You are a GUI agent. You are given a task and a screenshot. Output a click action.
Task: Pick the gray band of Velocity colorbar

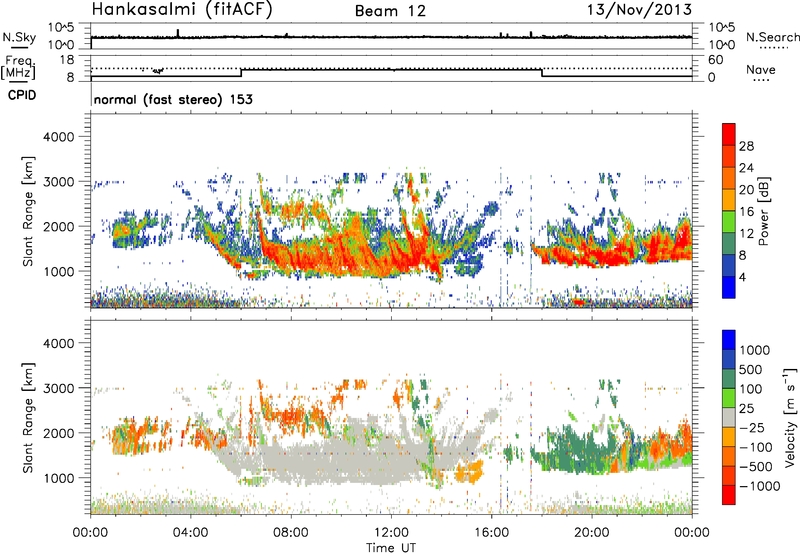click(x=729, y=417)
